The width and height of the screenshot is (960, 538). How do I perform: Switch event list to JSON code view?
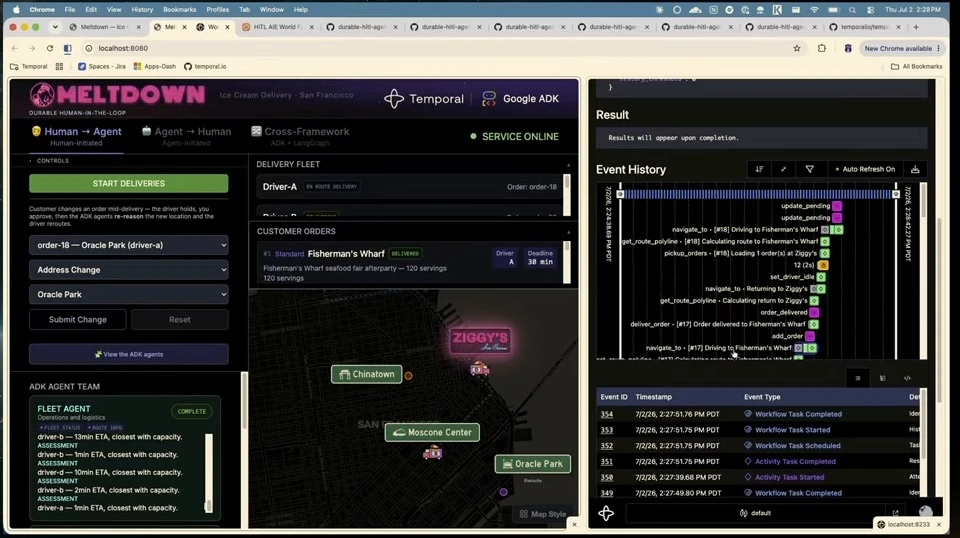coord(907,378)
